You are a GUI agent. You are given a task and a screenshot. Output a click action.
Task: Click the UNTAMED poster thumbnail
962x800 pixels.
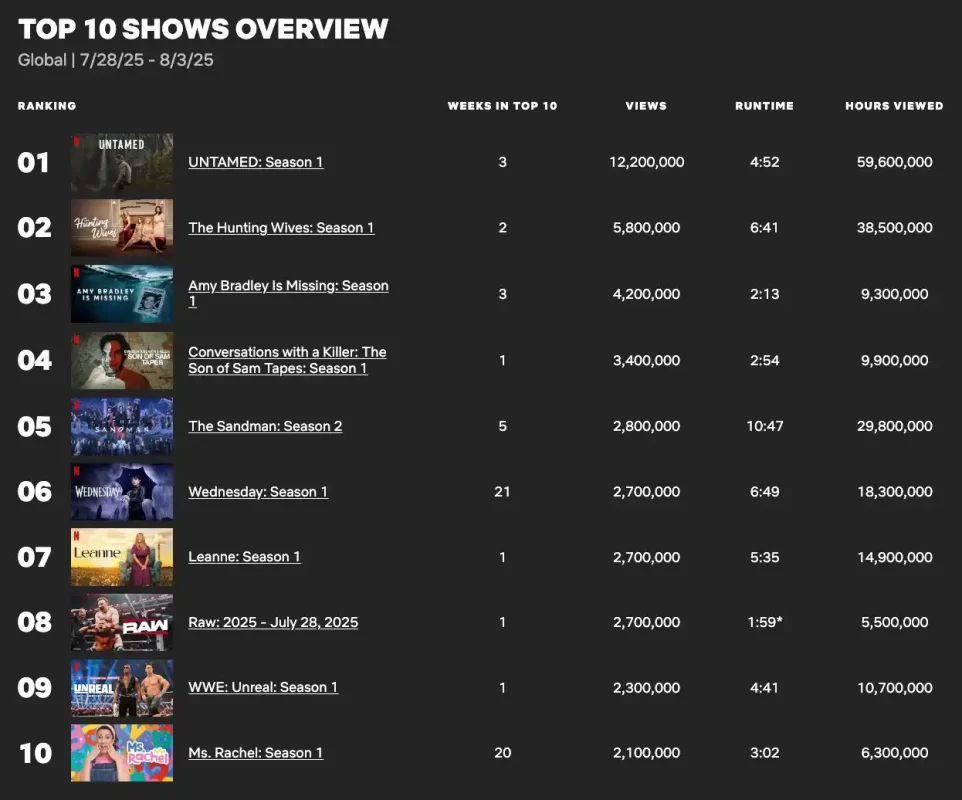click(122, 163)
